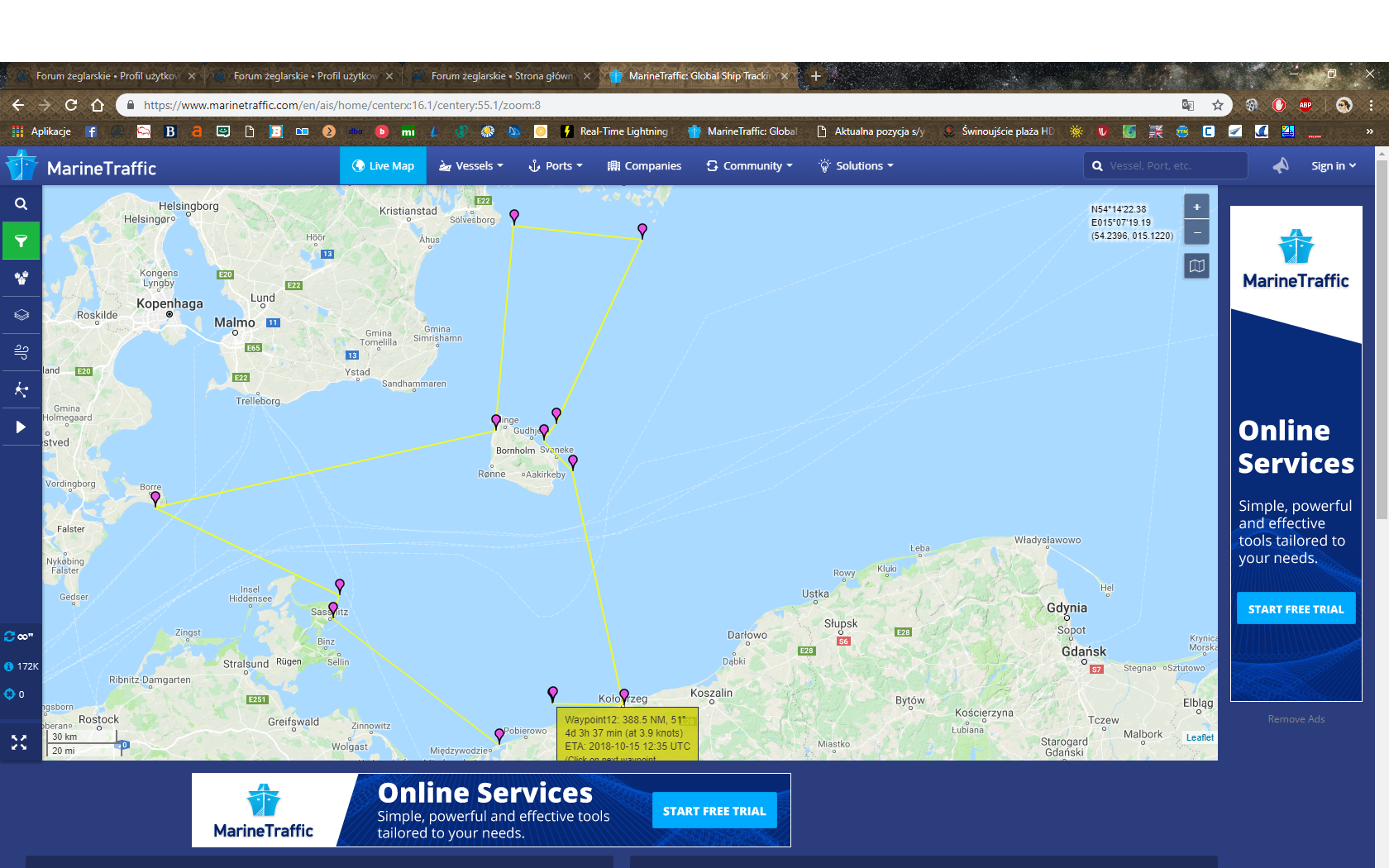Open the Aktualna pozycja s/y bookmark

click(871, 131)
